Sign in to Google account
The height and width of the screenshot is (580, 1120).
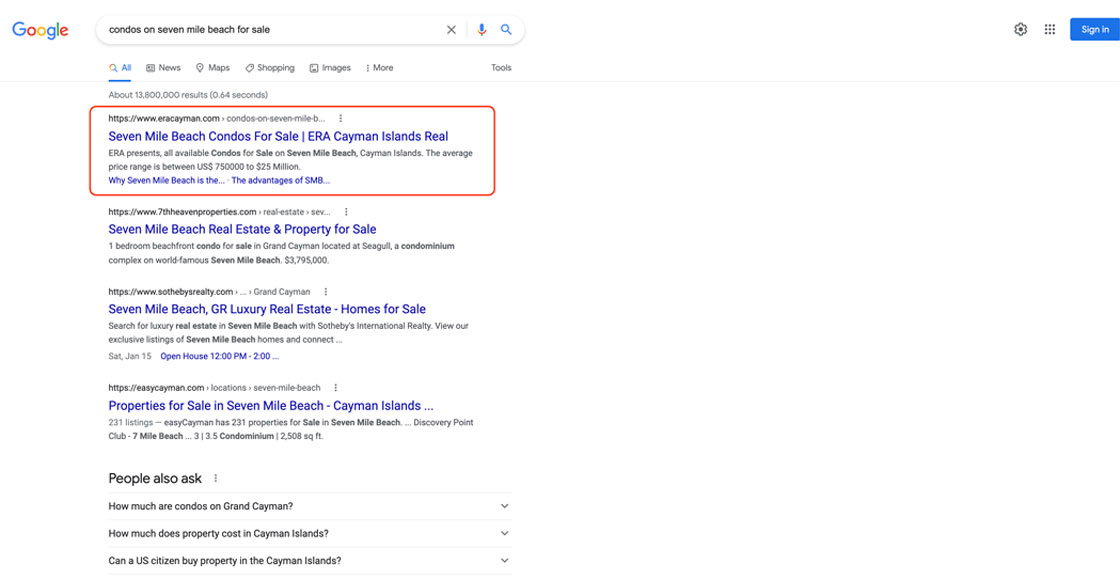[x=1094, y=29]
